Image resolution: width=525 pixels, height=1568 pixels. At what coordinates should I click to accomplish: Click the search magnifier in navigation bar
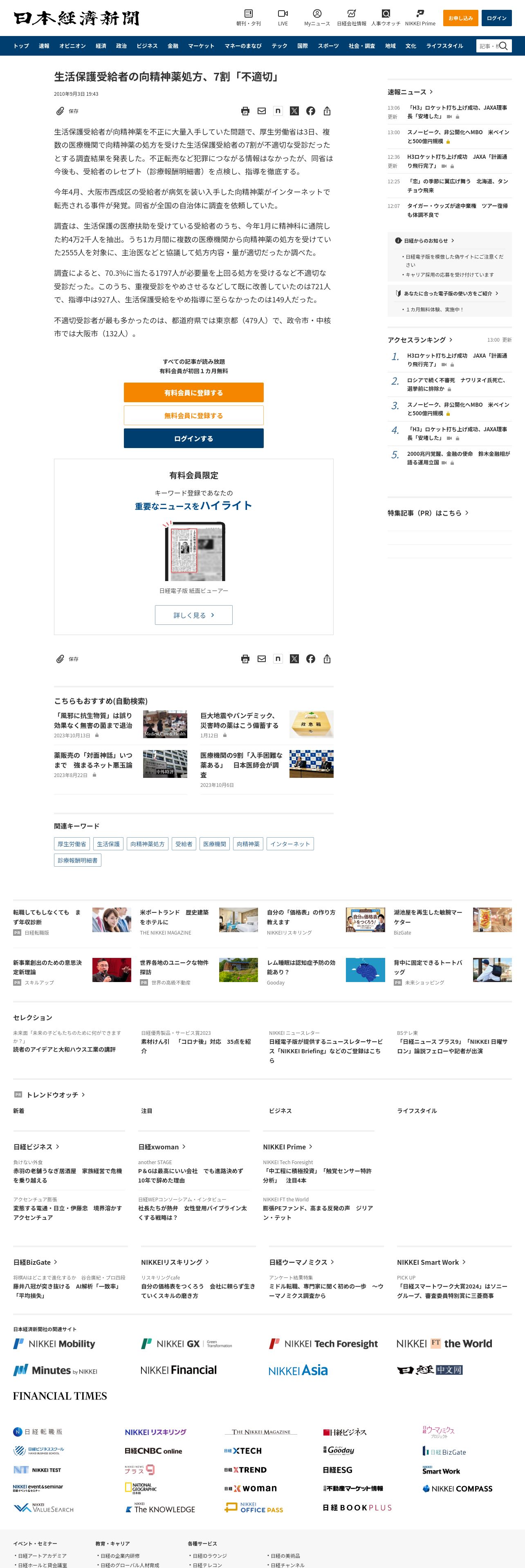[x=503, y=46]
